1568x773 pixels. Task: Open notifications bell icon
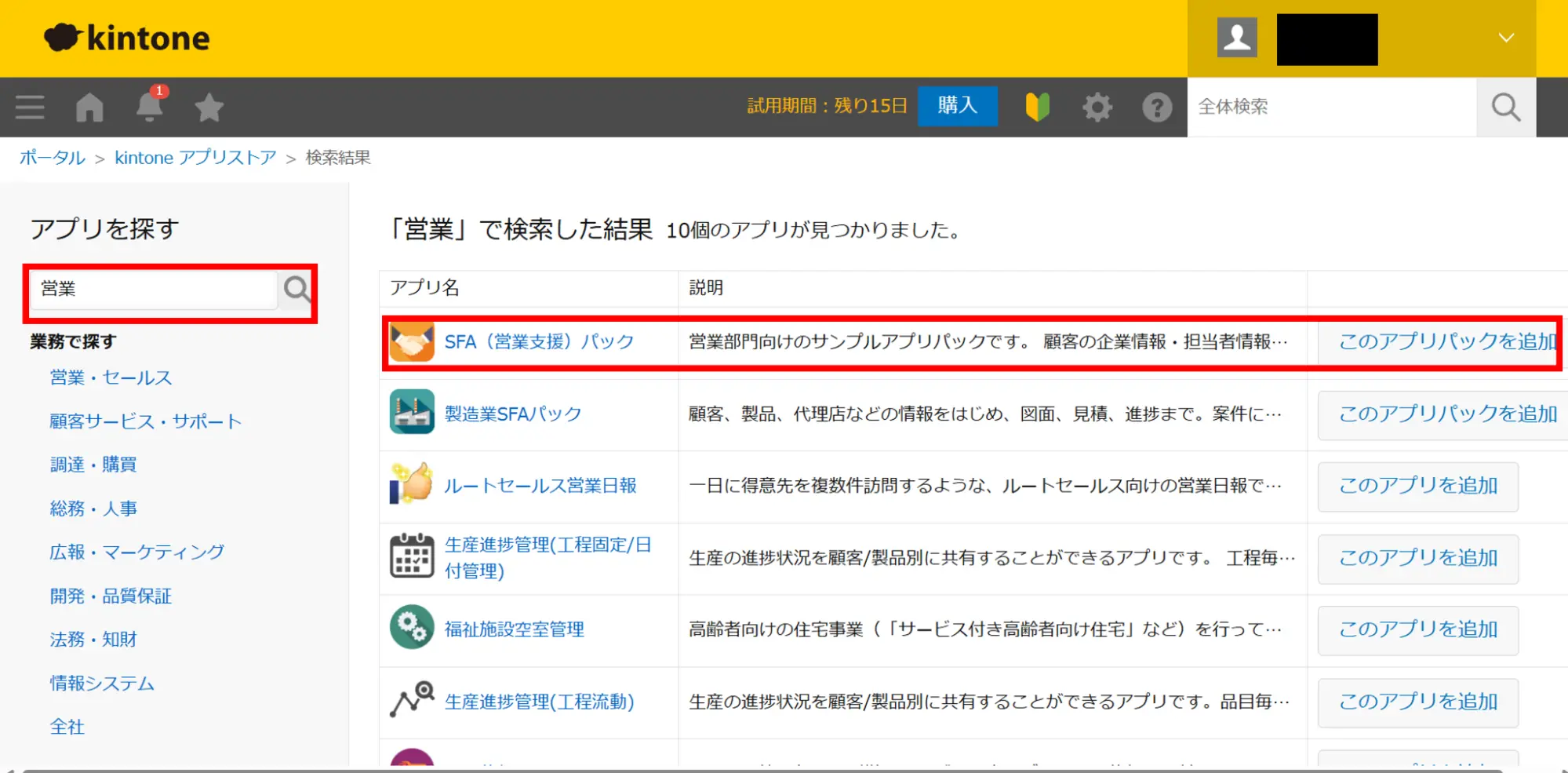[149, 107]
